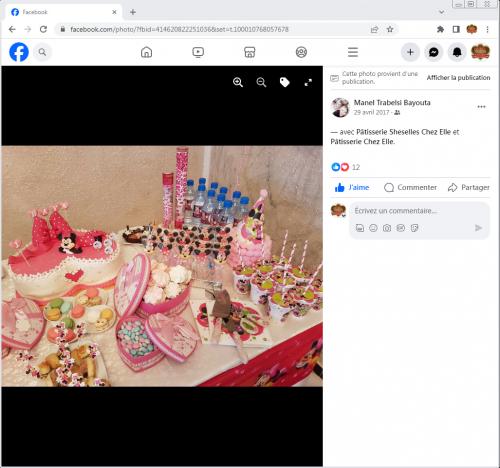Click the Create plus button
Image resolution: width=500 pixels, height=468 pixels.
pyautogui.click(x=410, y=52)
